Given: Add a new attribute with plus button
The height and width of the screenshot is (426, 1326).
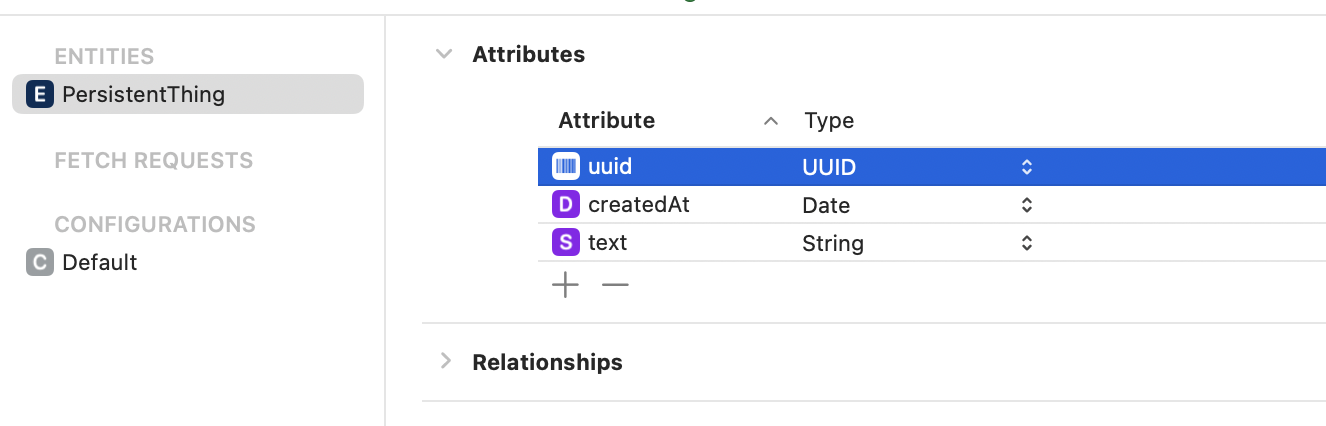Looking at the screenshot, I should (x=565, y=286).
